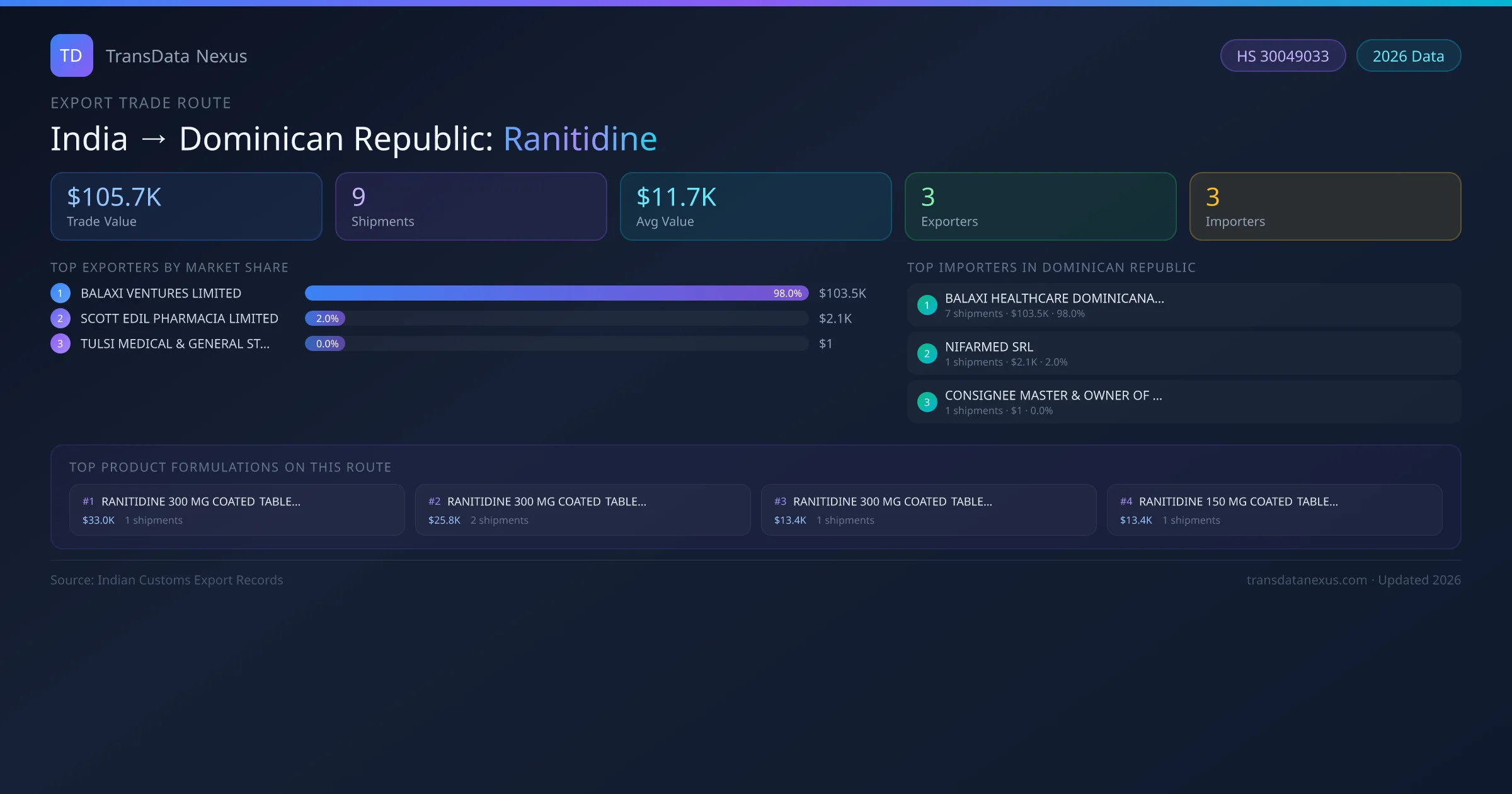Click green rank 2 badge for Nifarmed SRL

927,354
